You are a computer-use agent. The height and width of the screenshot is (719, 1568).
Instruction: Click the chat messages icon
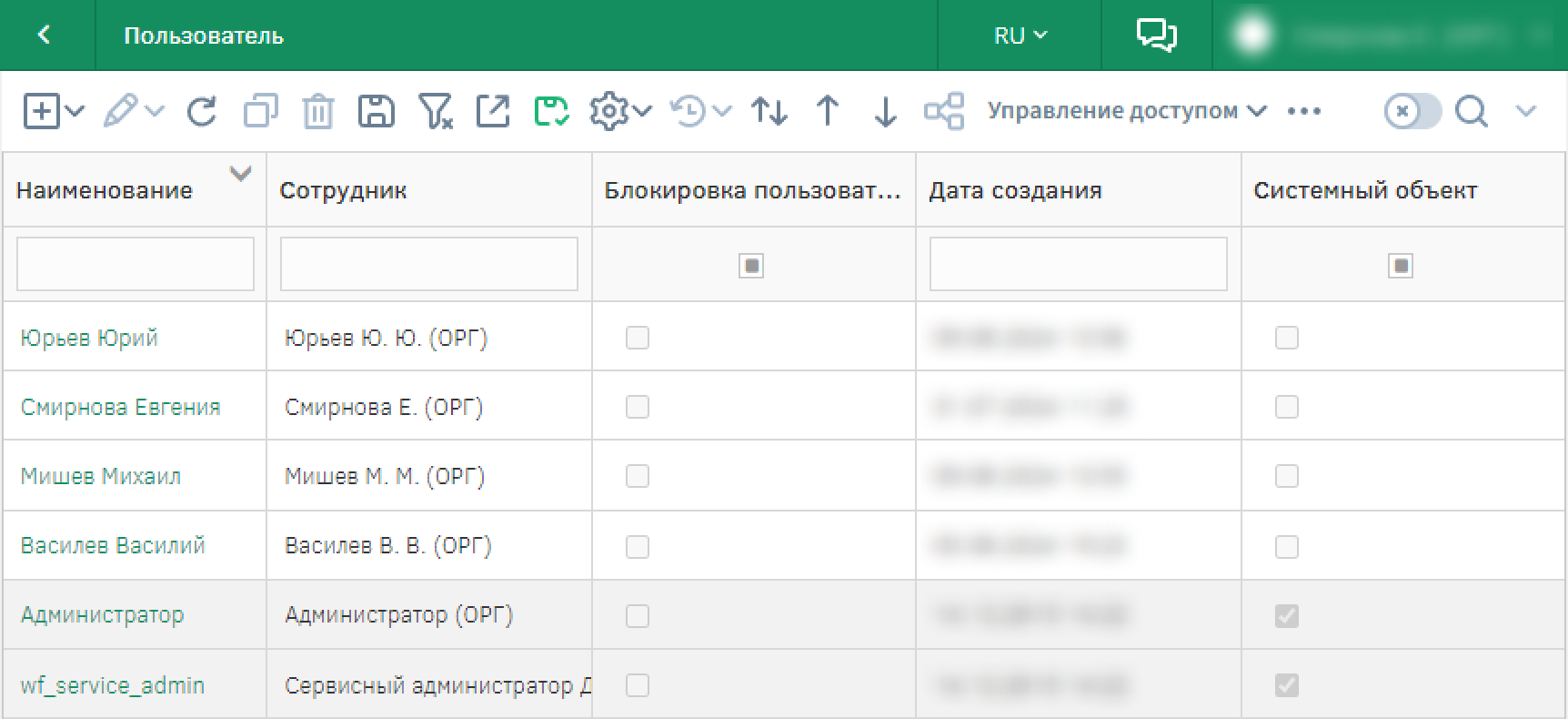coord(1156,35)
